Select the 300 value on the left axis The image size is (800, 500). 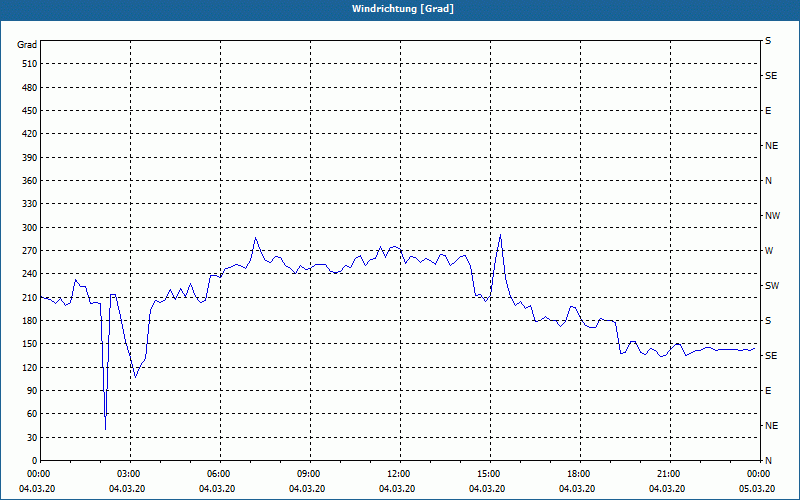click(x=30, y=227)
